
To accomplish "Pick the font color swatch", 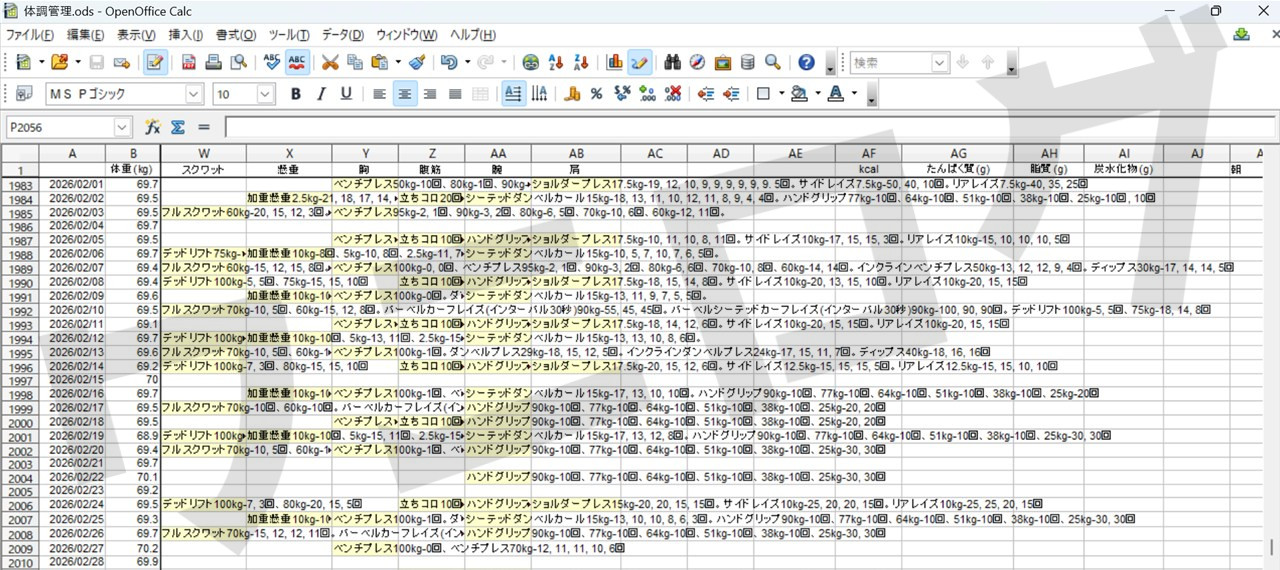I will [x=834, y=94].
